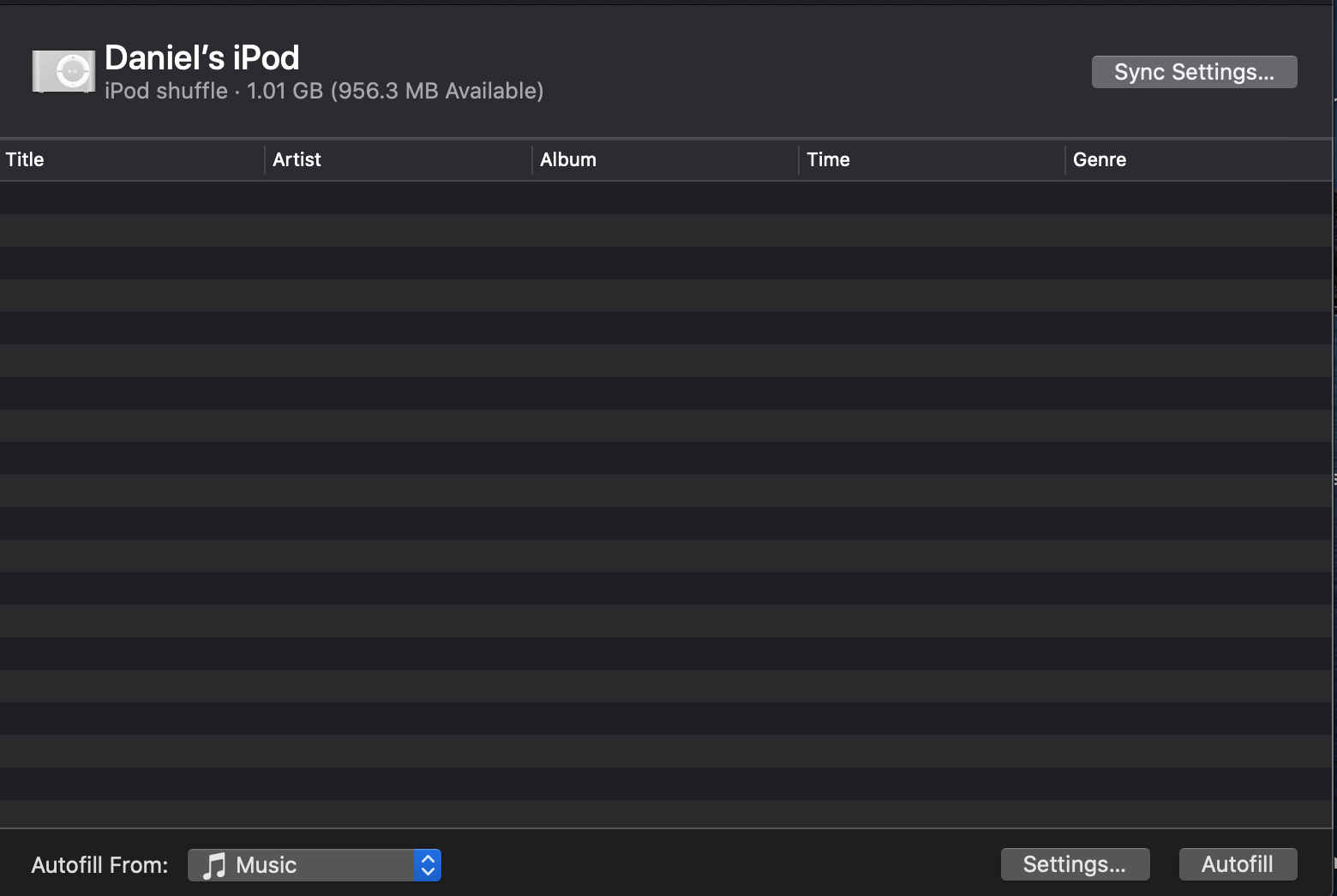Open the Autofill From Music dropdown
Image resolution: width=1337 pixels, height=896 pixels.
315,865
